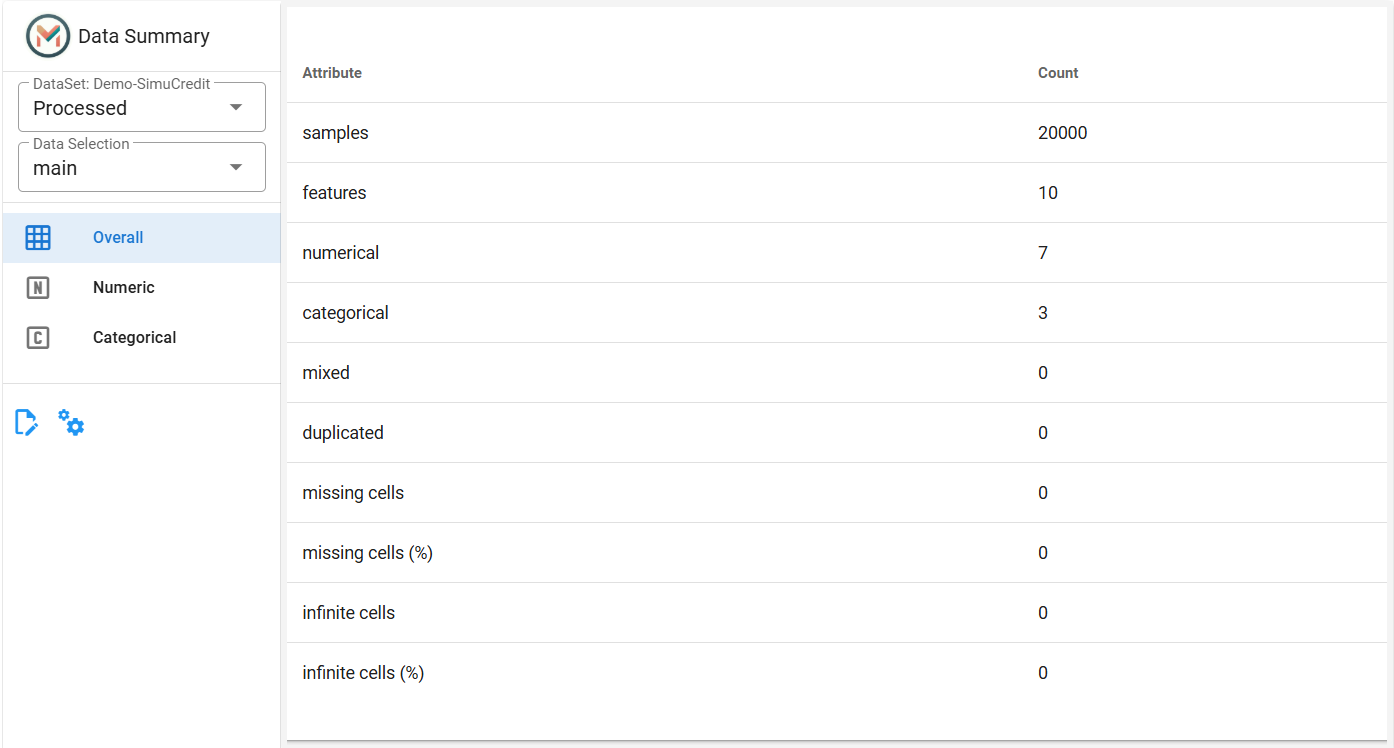Click the missing cells (%) row
Viewport: 1394px width, 748px height.
click(837, 553)
